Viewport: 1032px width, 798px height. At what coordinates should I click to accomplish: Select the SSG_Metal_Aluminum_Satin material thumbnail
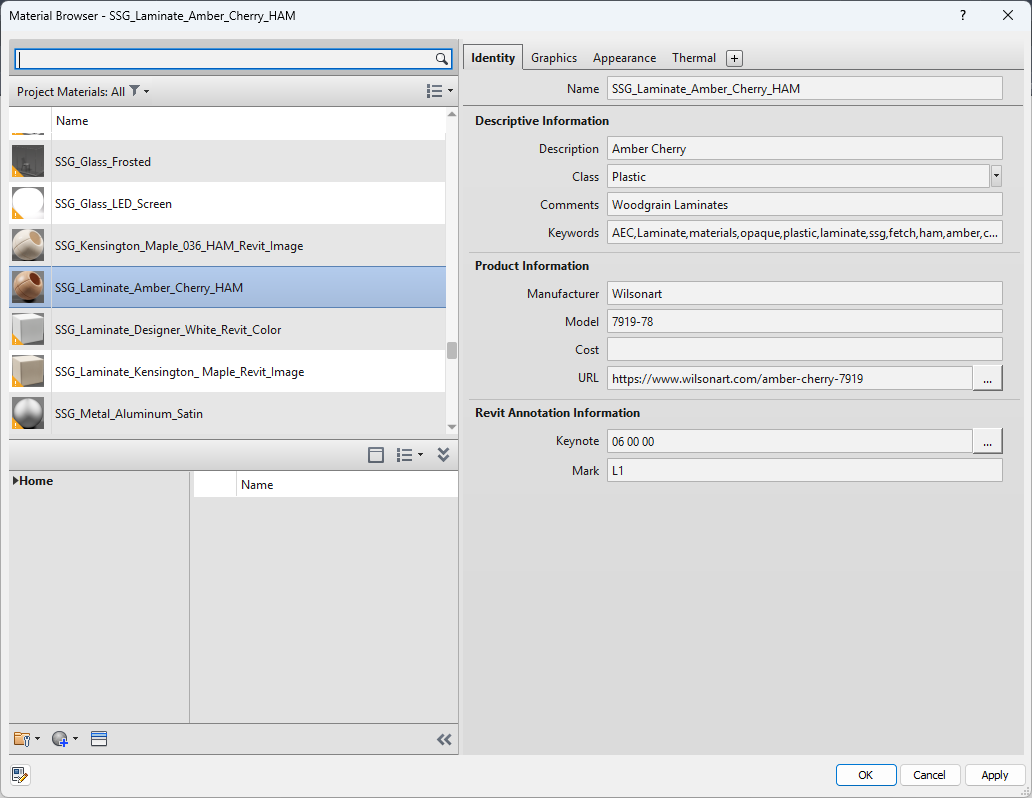coord(28,413)
